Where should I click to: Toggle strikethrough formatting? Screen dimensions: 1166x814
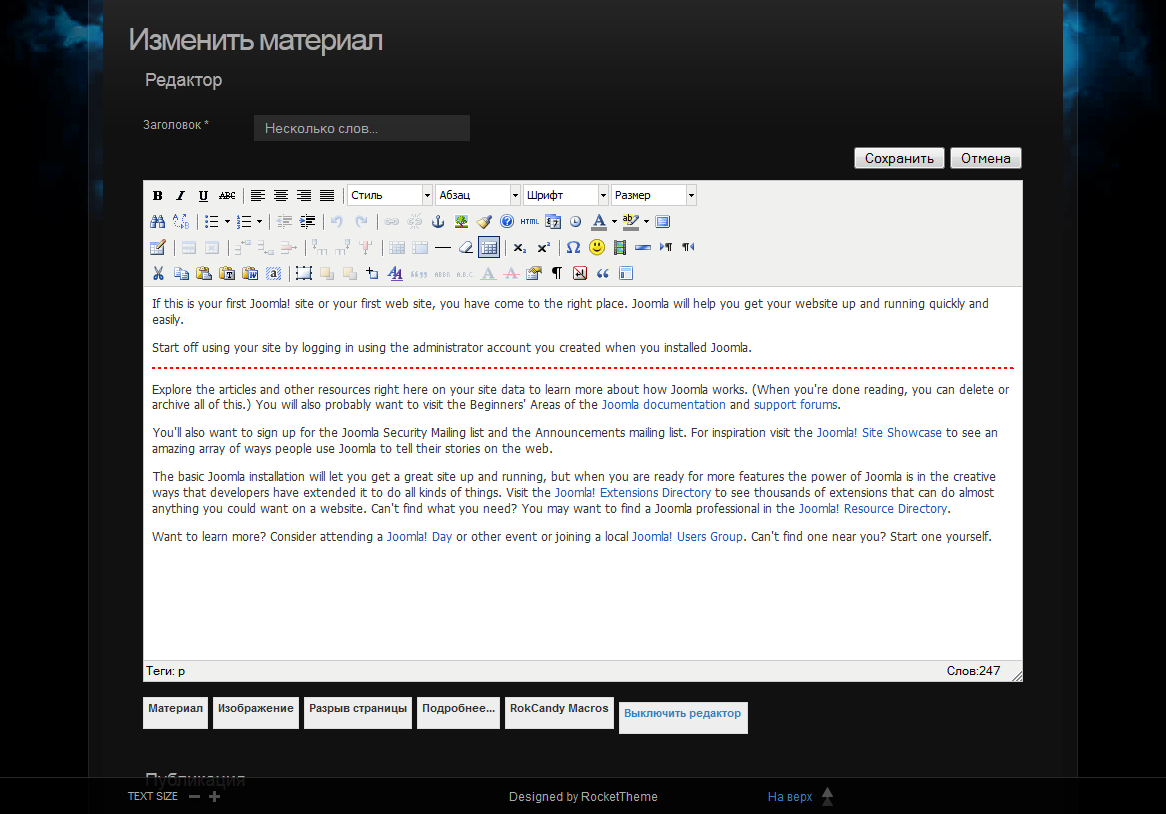(x=227, y=196)
